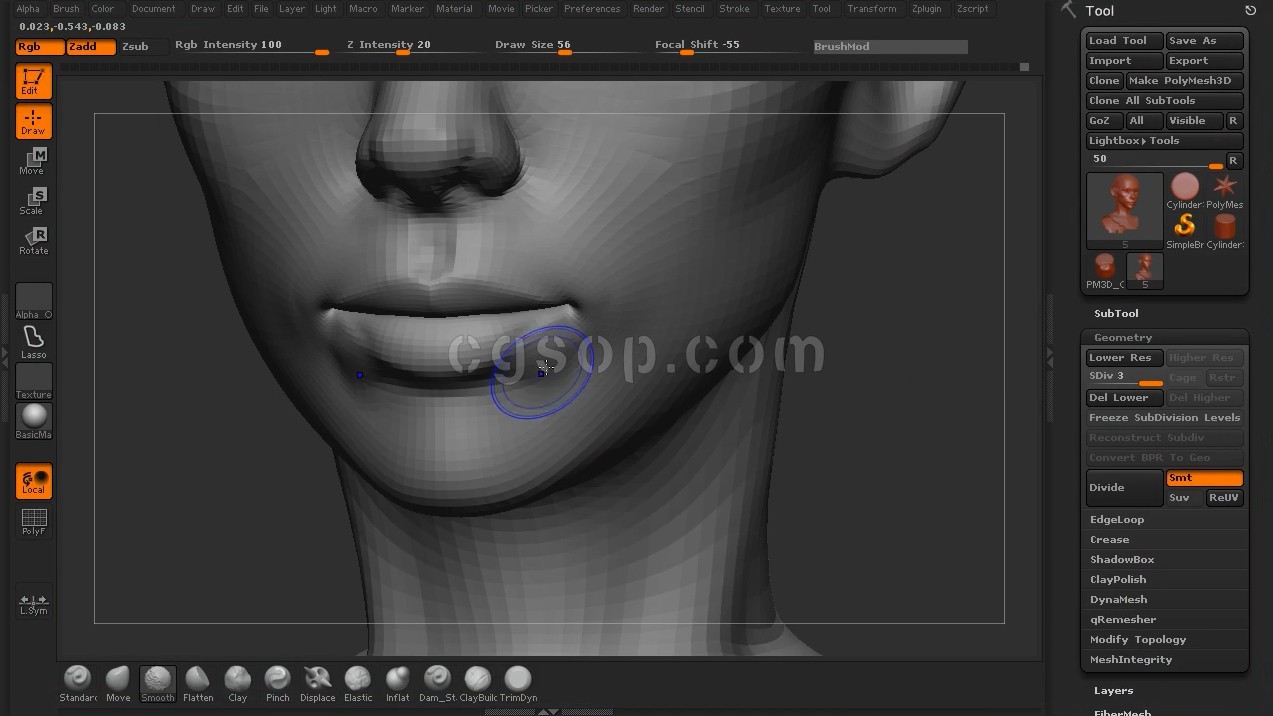Pick the Clay brush
Image resolution: width=1273 pixels, height=716 pixels.
click(238, 684)
